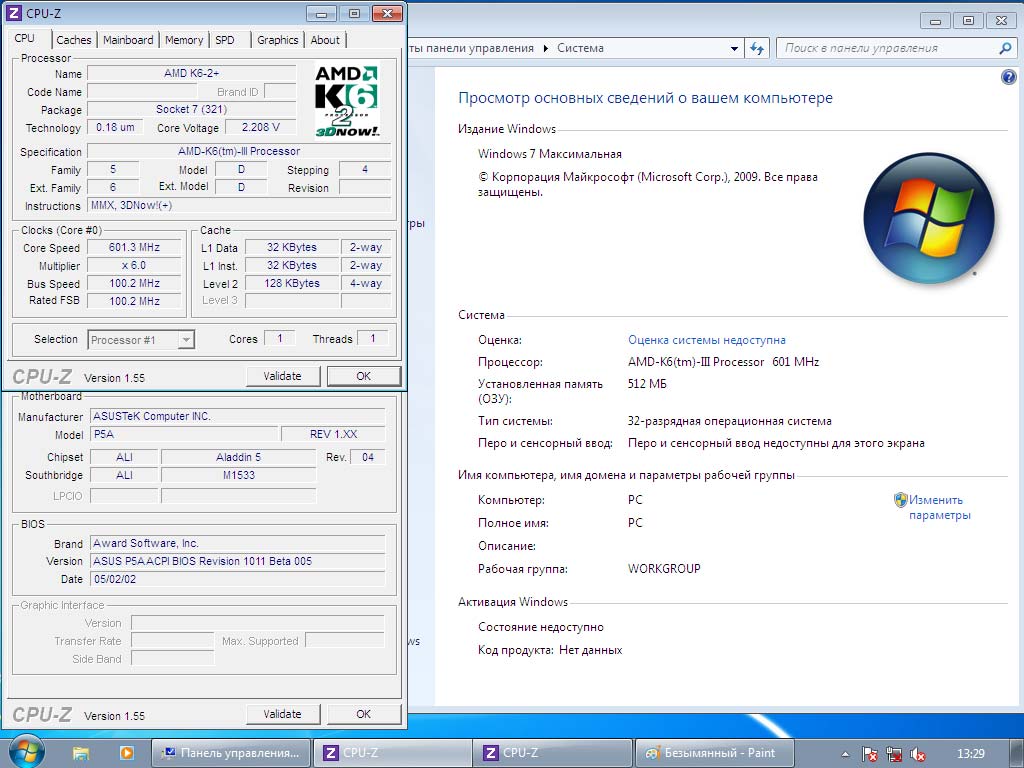Open the SPD tab in CPU-Z
This screenshot has width=1024, height=768.
[x=225, y=40]
